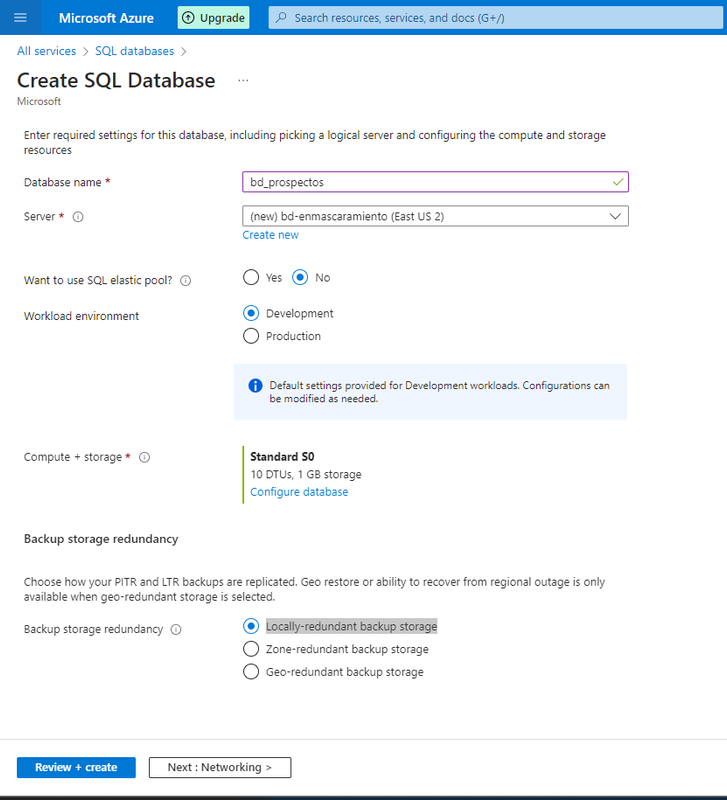
Task: Focus the search resources box
Action: tap(495, 18)
